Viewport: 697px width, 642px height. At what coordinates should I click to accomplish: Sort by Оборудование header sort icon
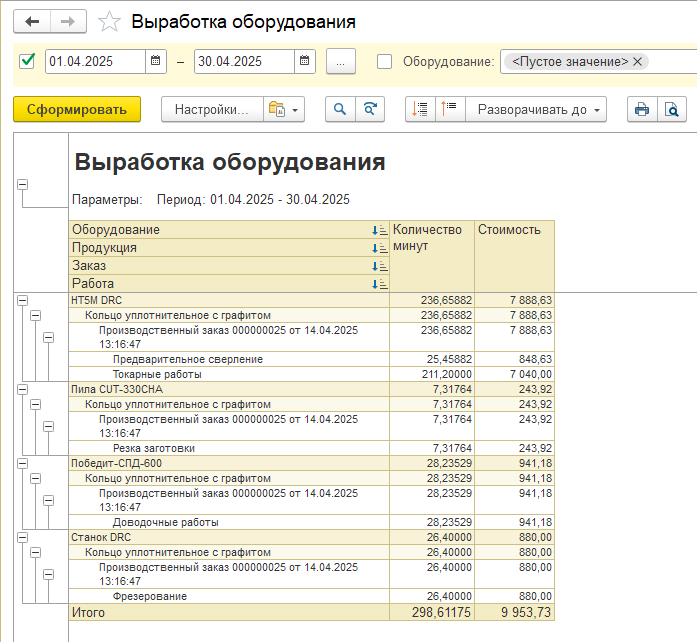click(x=380, y=230)
